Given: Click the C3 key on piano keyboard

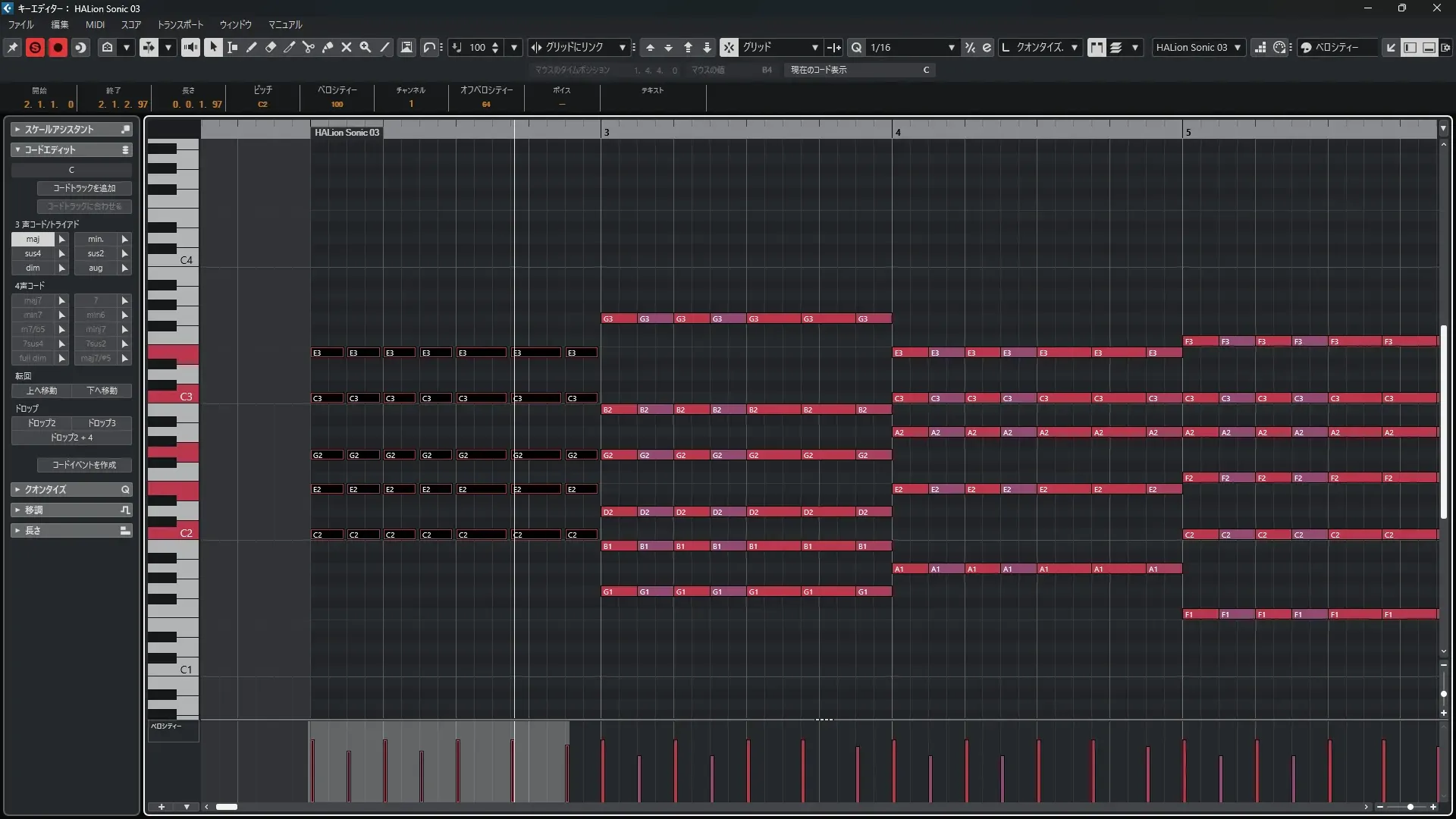Looking at the screenshot, I should 173,397.
